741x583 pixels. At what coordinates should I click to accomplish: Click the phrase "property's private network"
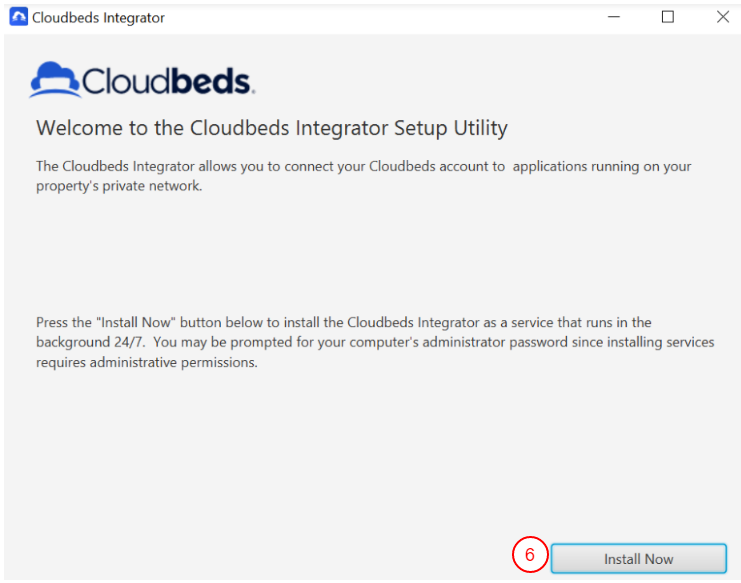click(119, 186)
